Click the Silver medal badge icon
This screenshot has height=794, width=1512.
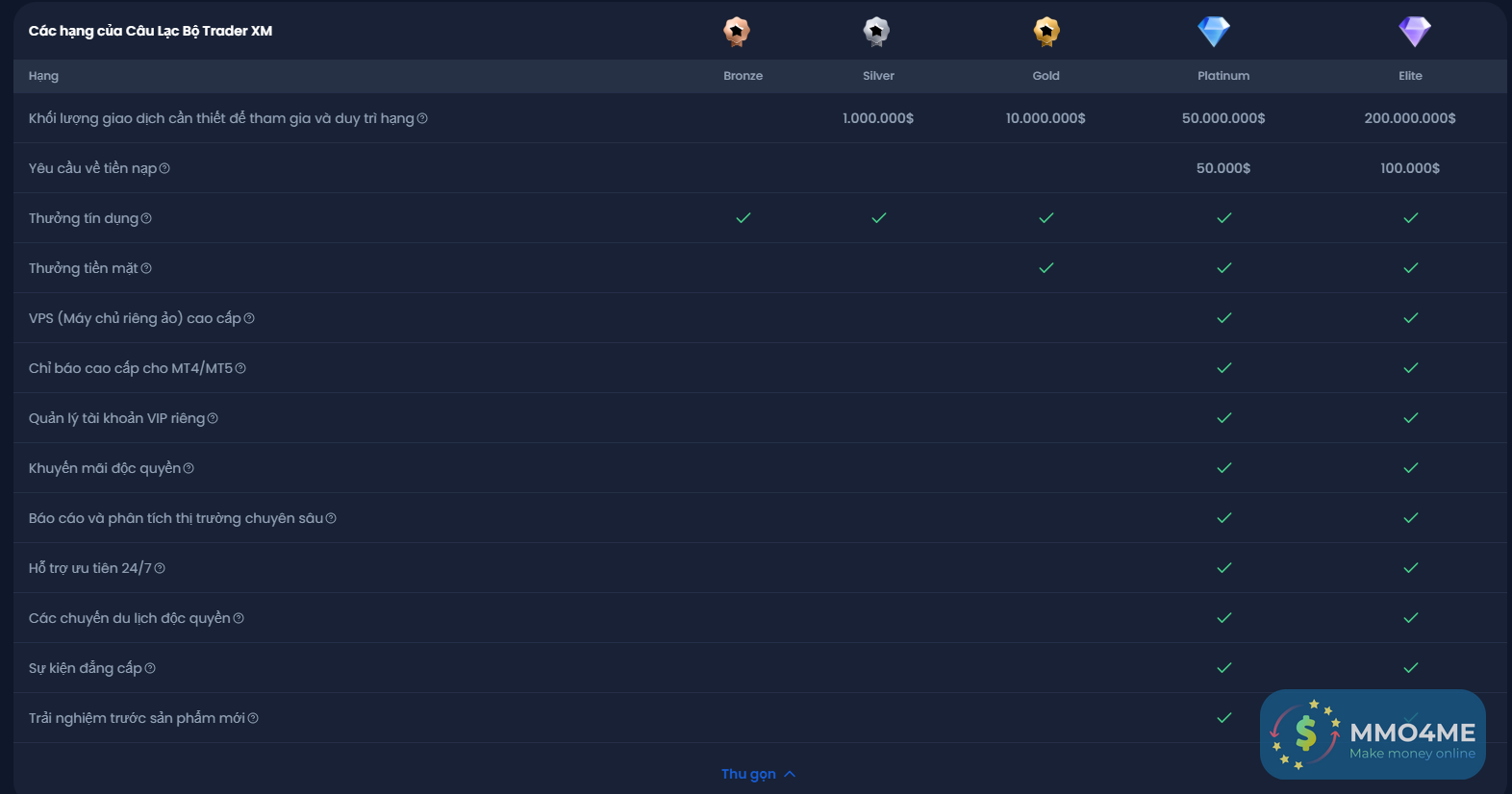(x=876, y=32)
